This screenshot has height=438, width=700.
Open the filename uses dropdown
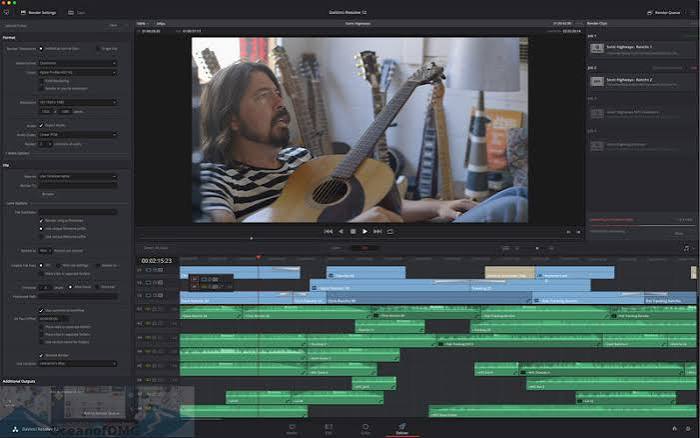pos(78,177)
